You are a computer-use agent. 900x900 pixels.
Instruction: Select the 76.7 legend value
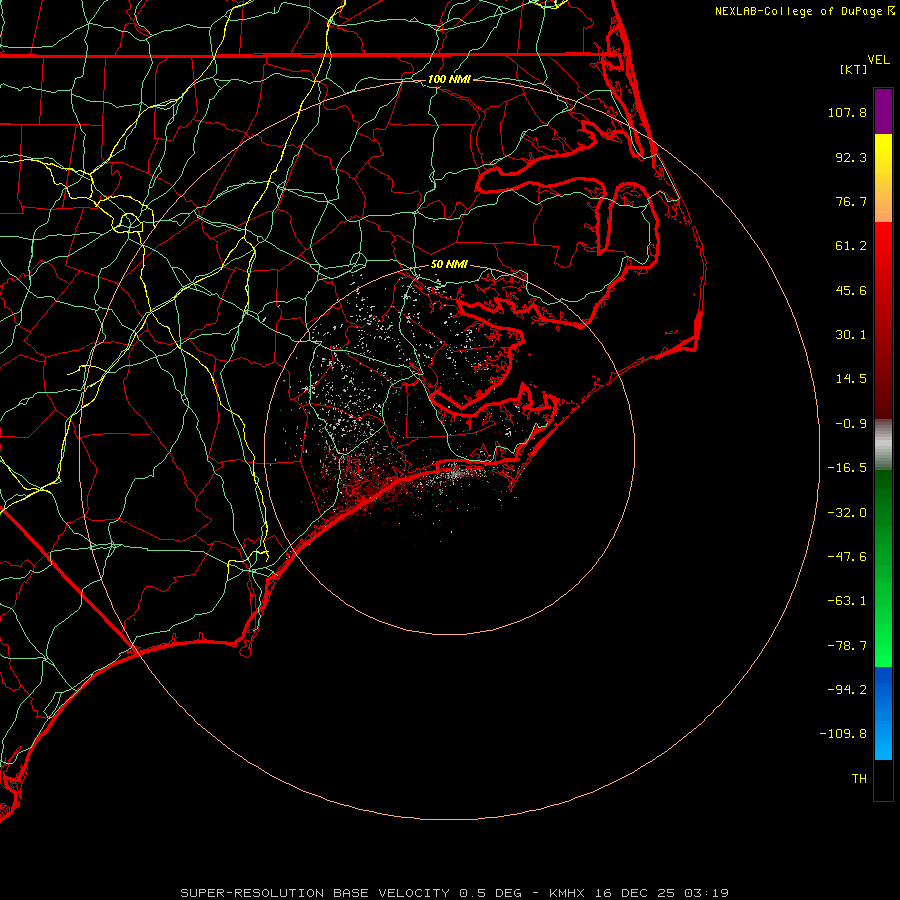851,201
